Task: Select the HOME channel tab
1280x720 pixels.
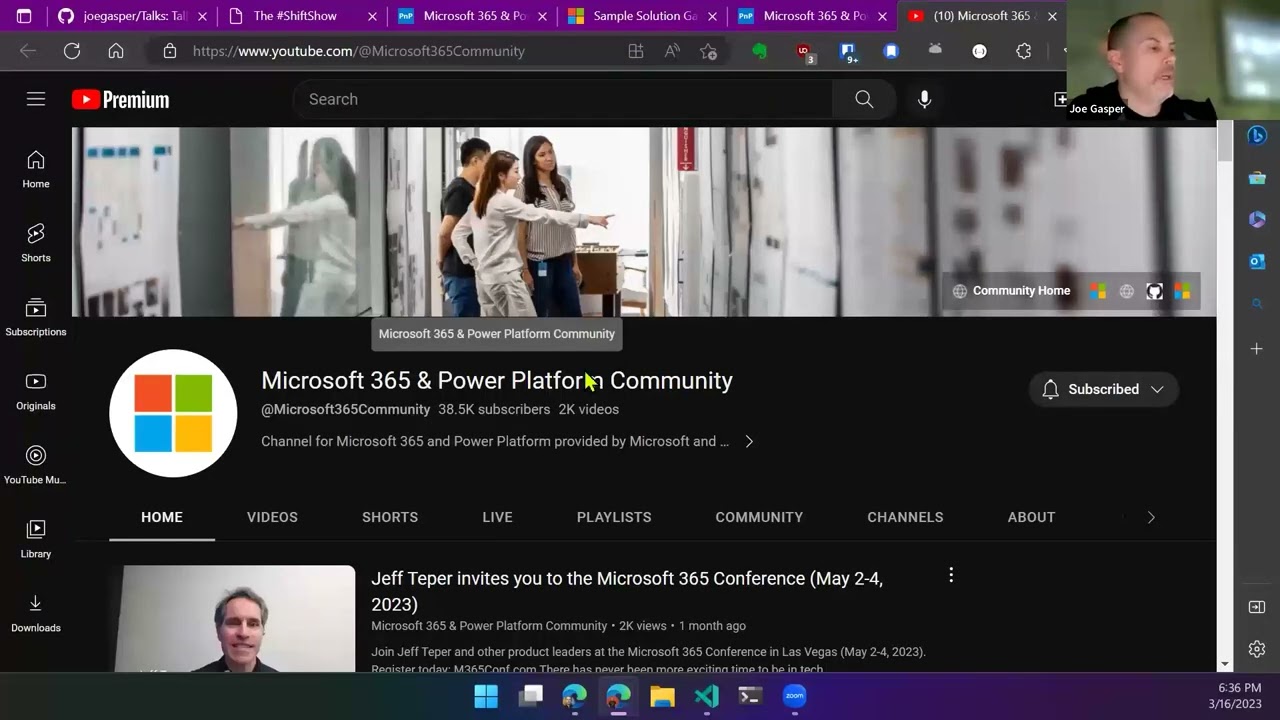Action: pyautogui.click(x=162, y=517)
